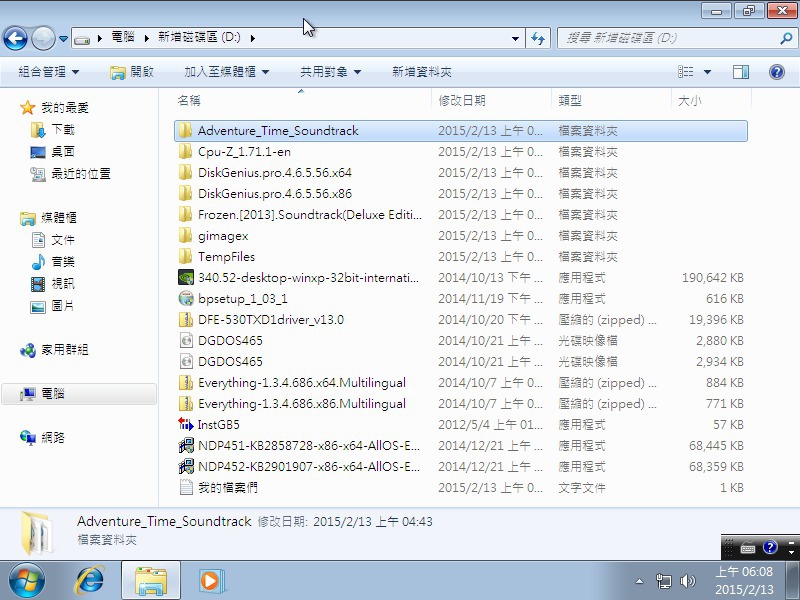Select the DFE-530TXD1driver_v13.0 zip icon
The width and height of the screenshot is (800, 600).
pos(186,319)
